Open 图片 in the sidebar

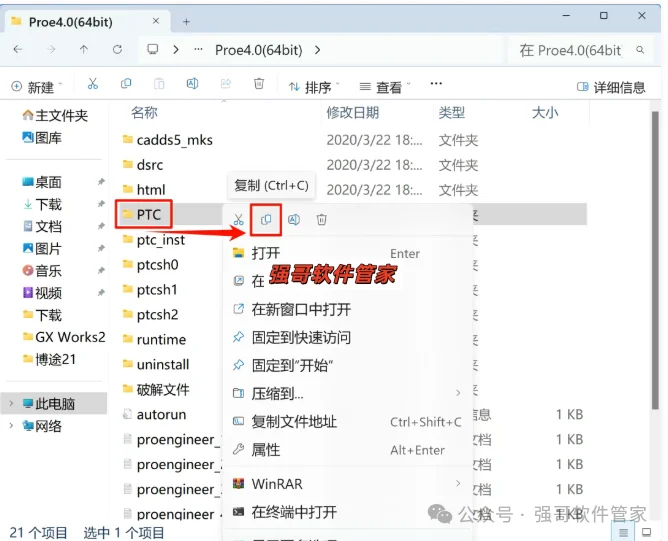42,248
